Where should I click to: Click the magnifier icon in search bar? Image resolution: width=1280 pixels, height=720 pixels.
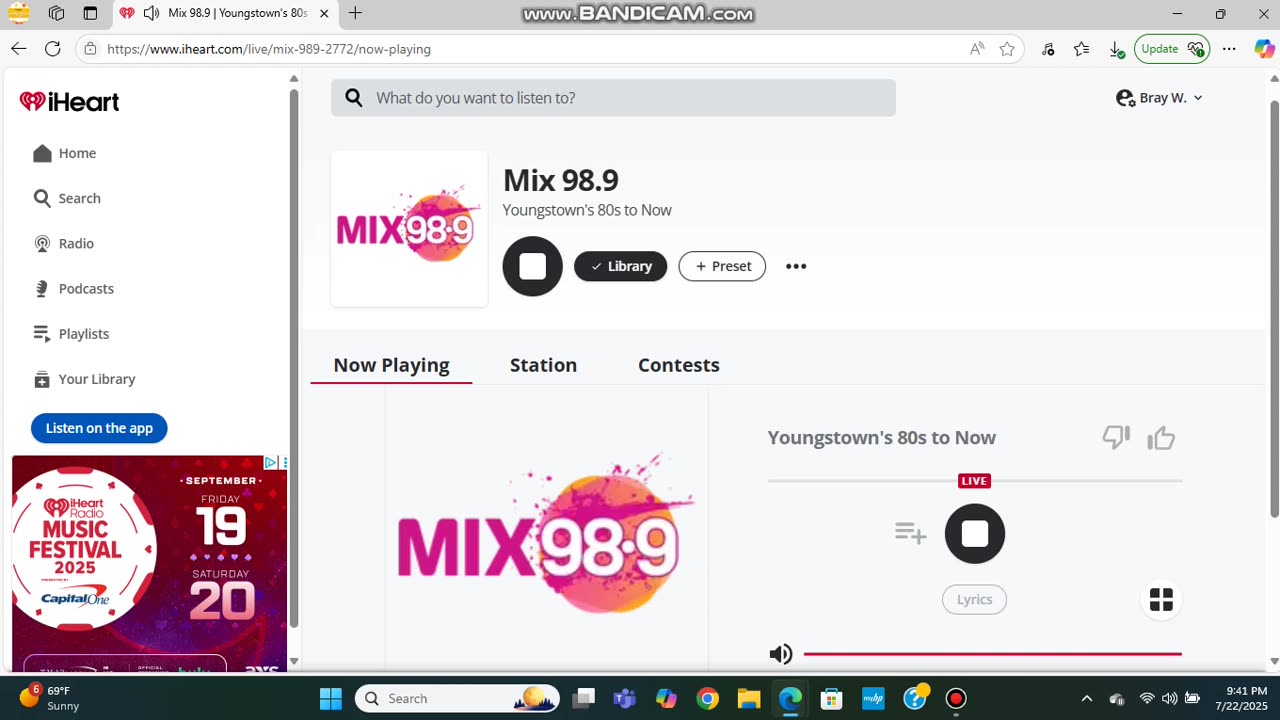[353, 98]
